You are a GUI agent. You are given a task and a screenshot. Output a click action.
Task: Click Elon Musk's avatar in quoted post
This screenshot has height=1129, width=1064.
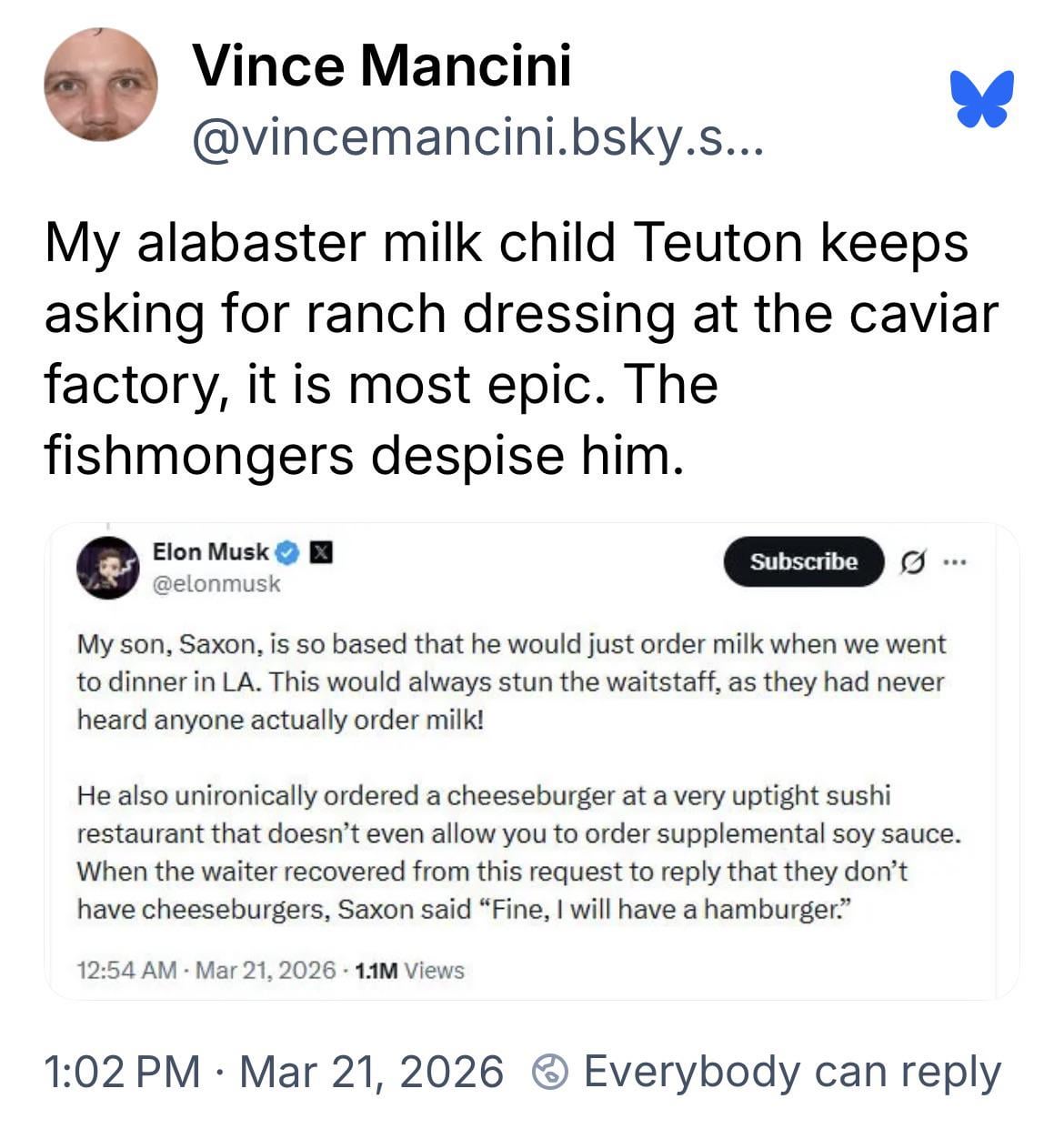click(107, 567)
